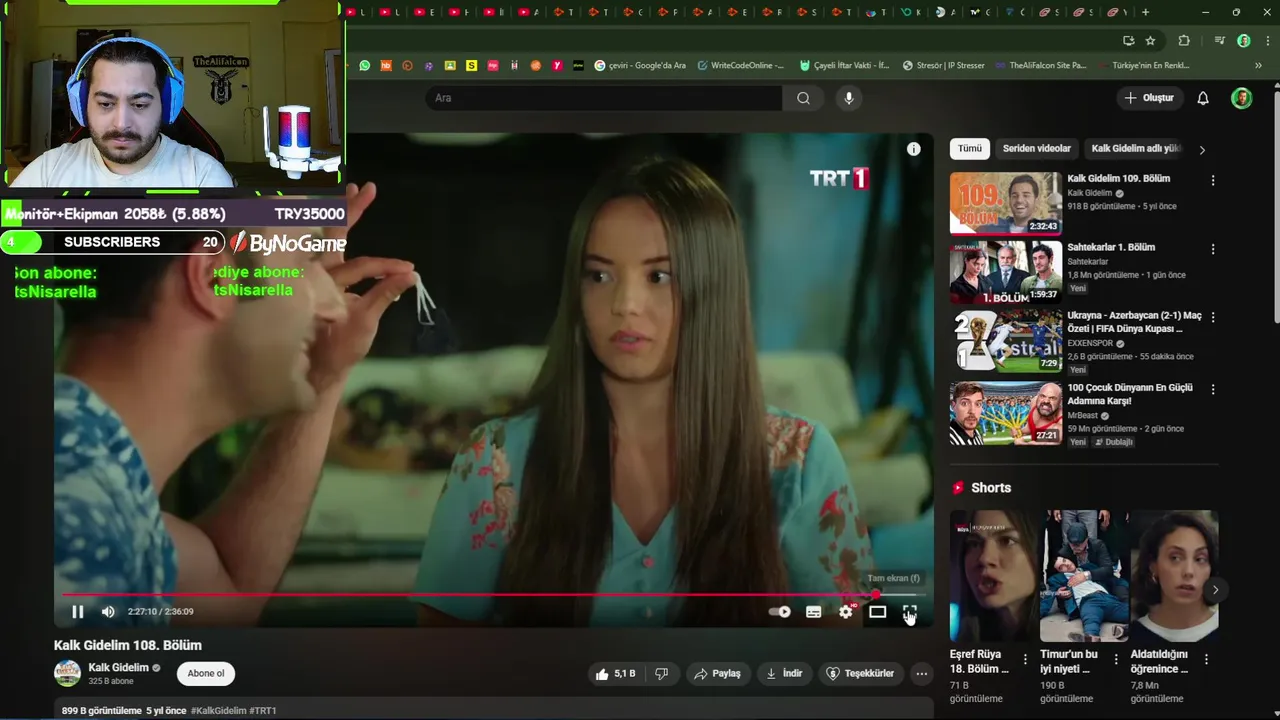1280x720 pixels.
Task: Select the Kalk Gidelim adlı yükleyen chip
Action: pos(1136,149)
